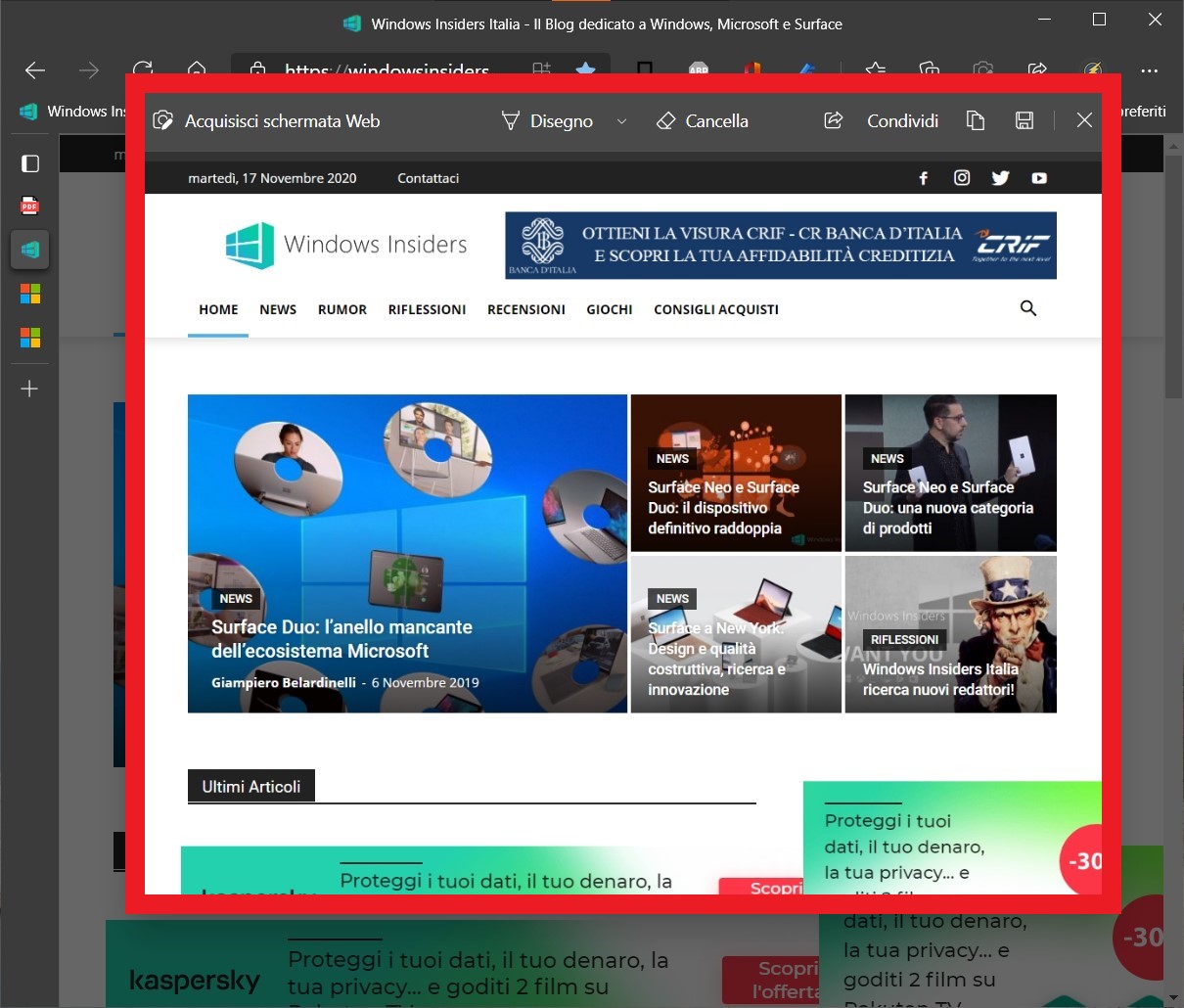
Task: Click Condividi to share the capture
Action: pos(882,120)
